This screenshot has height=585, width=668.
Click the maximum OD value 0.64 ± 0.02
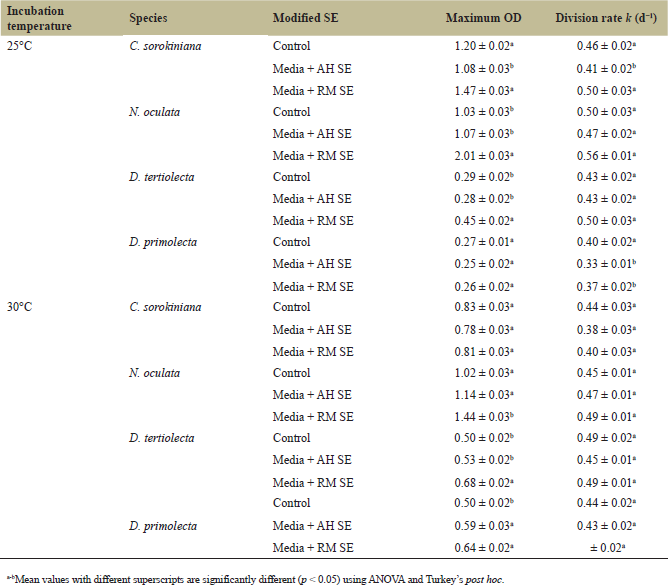(483, 548)
